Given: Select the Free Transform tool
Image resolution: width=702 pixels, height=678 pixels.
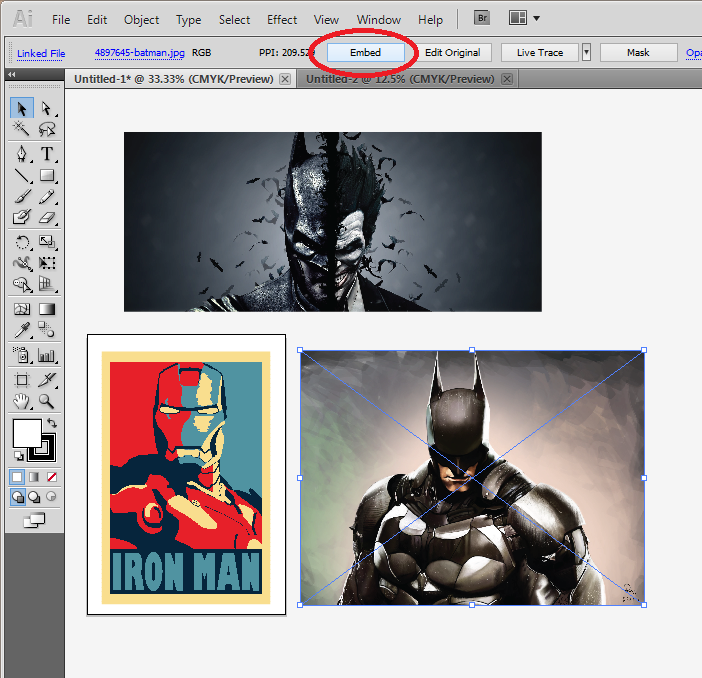Looking at the screenshot, I should click(x=47, y=263).
